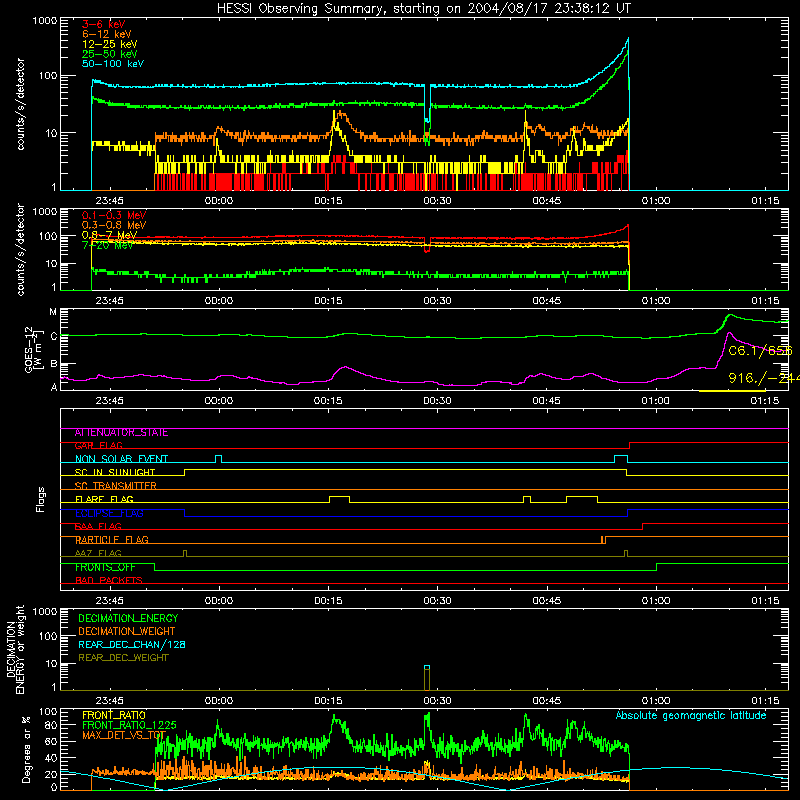Select the 25-50 keV legend label
This screenshot has width=800, height=800.
[x=110, y=54]
